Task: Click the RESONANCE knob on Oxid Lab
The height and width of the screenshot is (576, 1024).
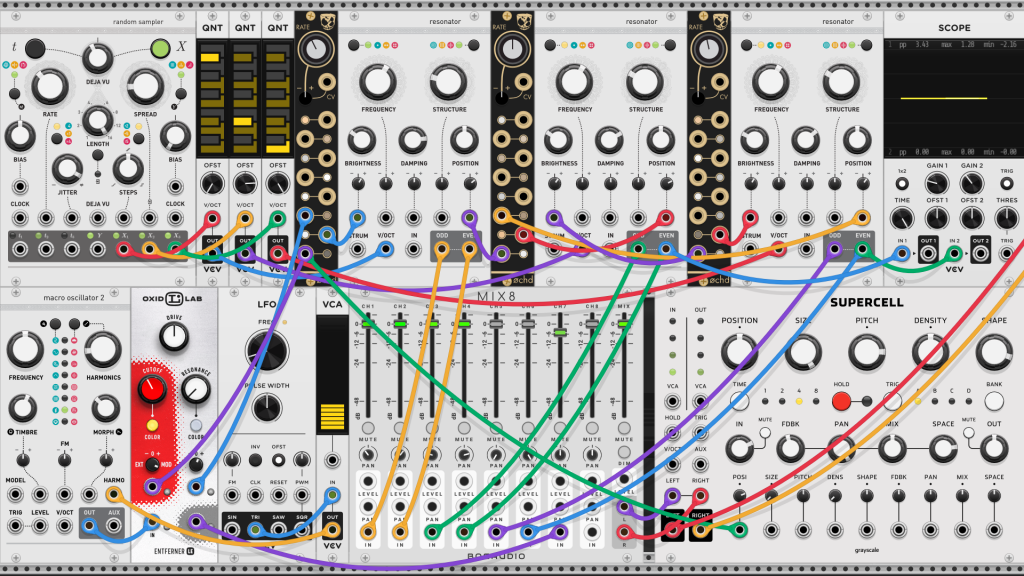Action: tap(195, 390)
